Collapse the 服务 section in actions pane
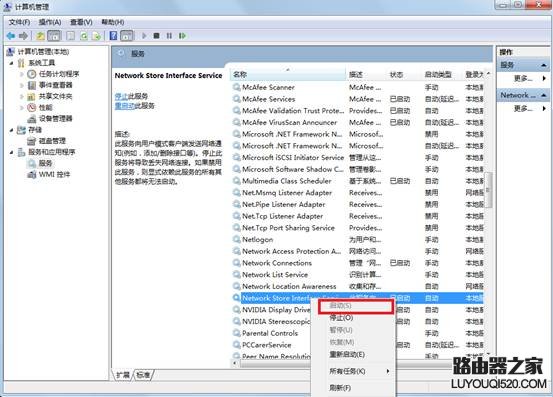This screenshot has width=553, height=397. [x=543, y=65]
